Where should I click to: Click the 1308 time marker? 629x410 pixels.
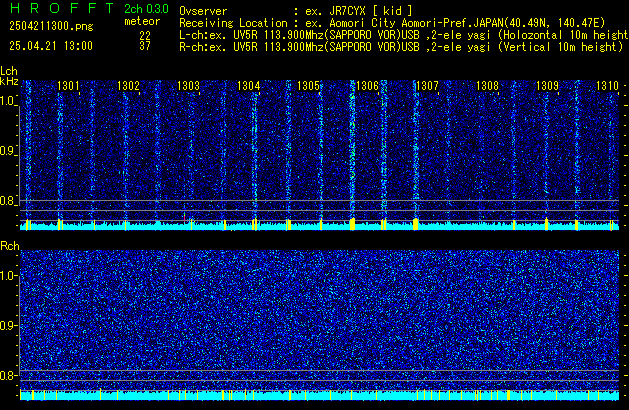click(487, 86)
